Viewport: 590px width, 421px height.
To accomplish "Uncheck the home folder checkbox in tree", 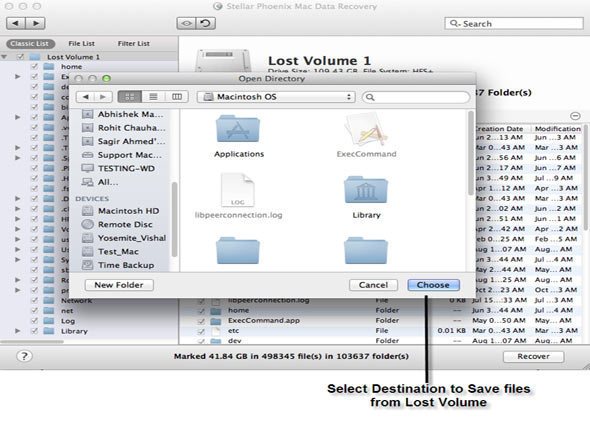I will pos(35,67).
